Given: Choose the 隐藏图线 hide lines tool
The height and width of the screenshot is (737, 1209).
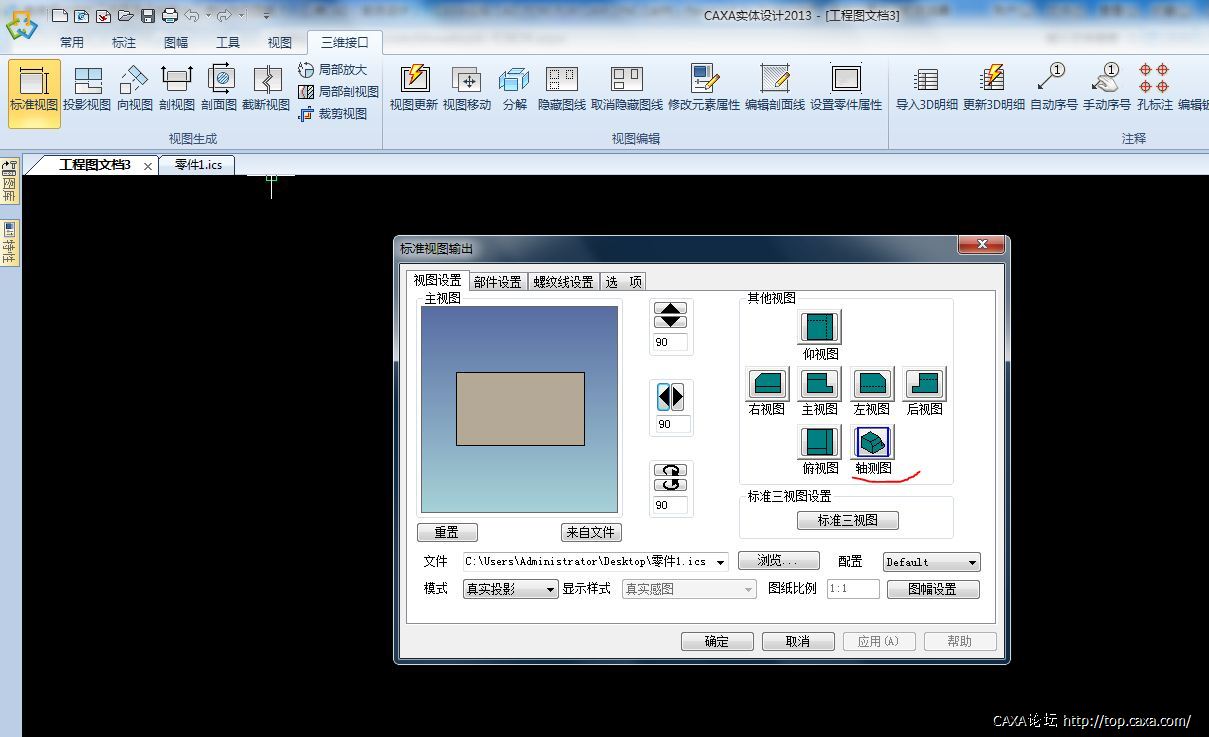Looking at the screenshot, I should [562, 90].
